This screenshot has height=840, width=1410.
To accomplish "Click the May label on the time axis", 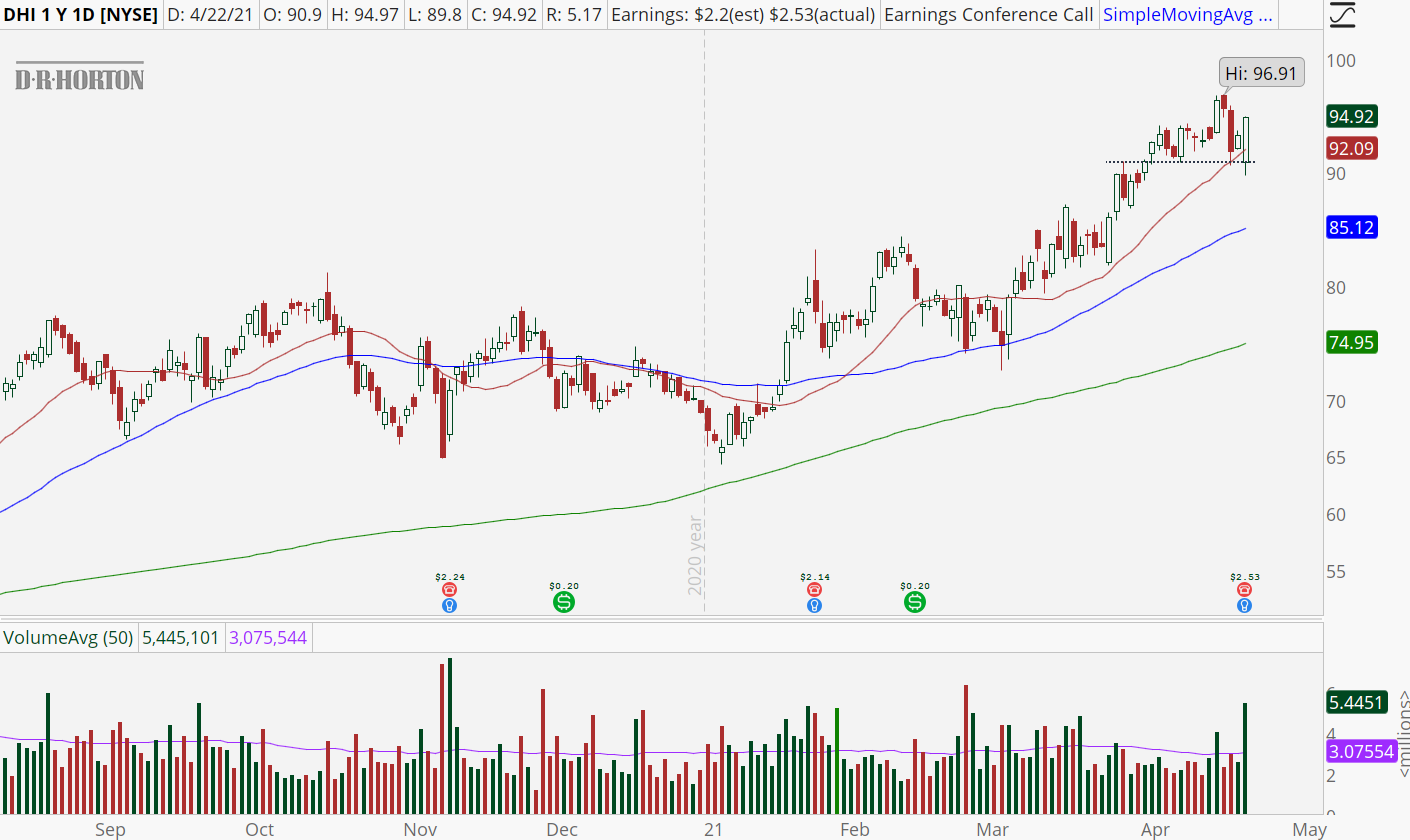I will pos(1309,829).
